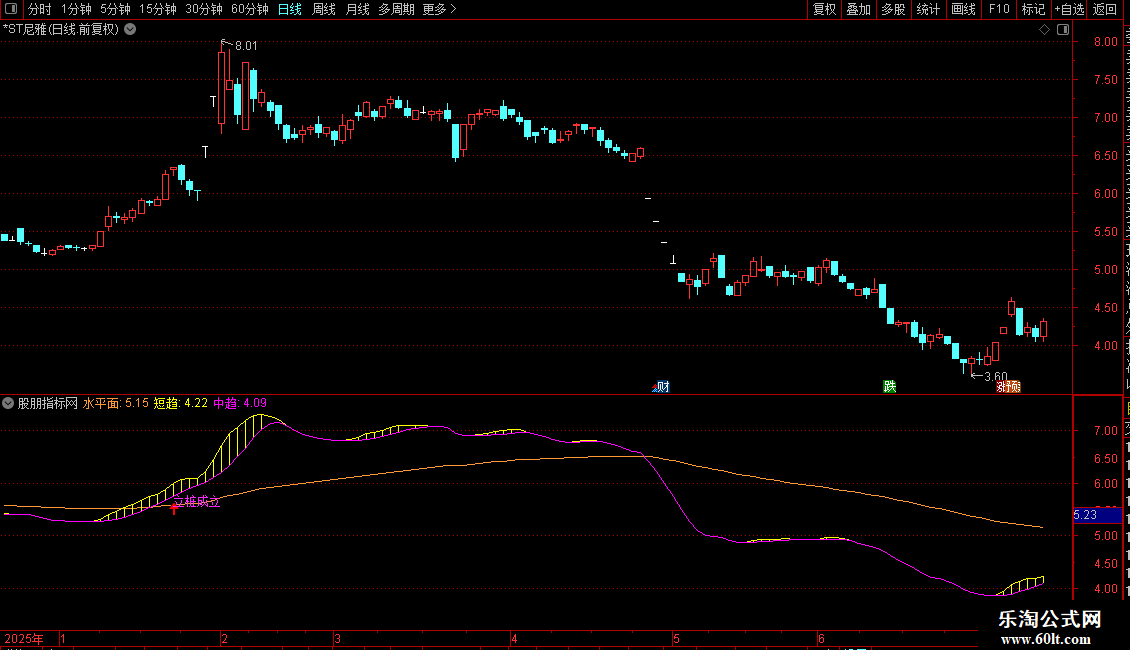Switch to 月线 monthly chart
Image resolution: width=1130 pixels, height=650 pixels.
(x=357, y=9)
